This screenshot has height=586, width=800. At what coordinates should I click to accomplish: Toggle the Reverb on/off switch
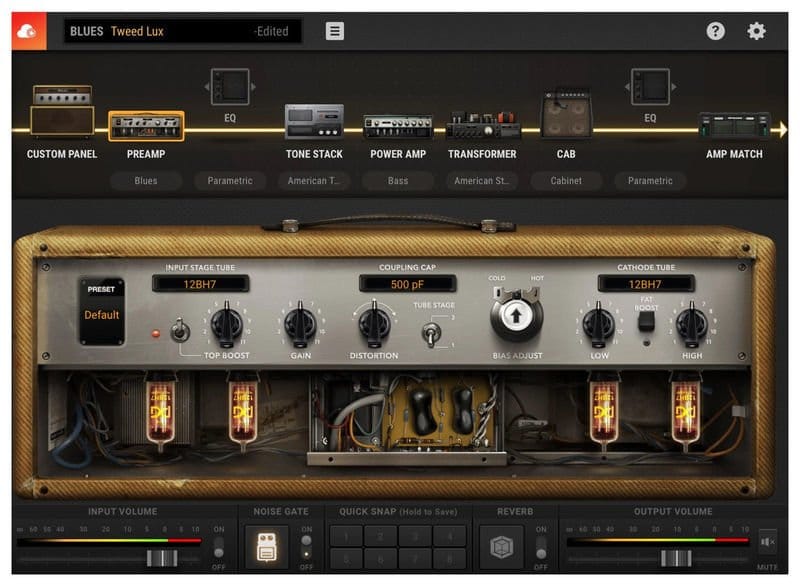point(541,547)
